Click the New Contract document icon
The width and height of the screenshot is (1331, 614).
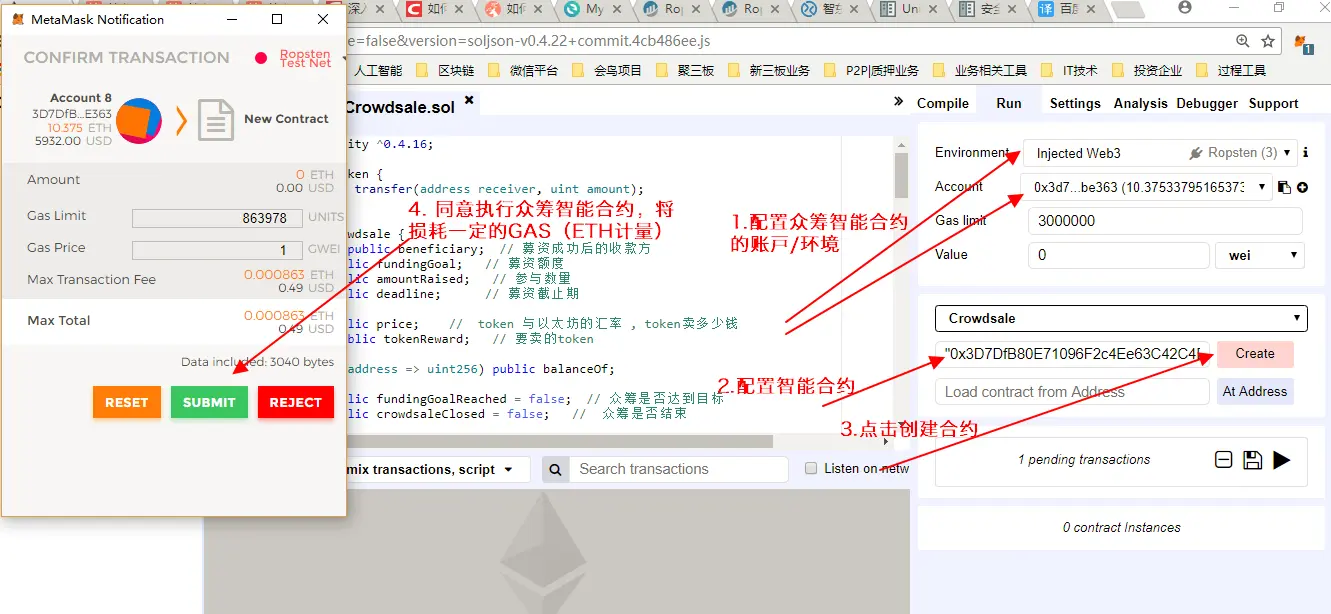click(x=215, y=120)
